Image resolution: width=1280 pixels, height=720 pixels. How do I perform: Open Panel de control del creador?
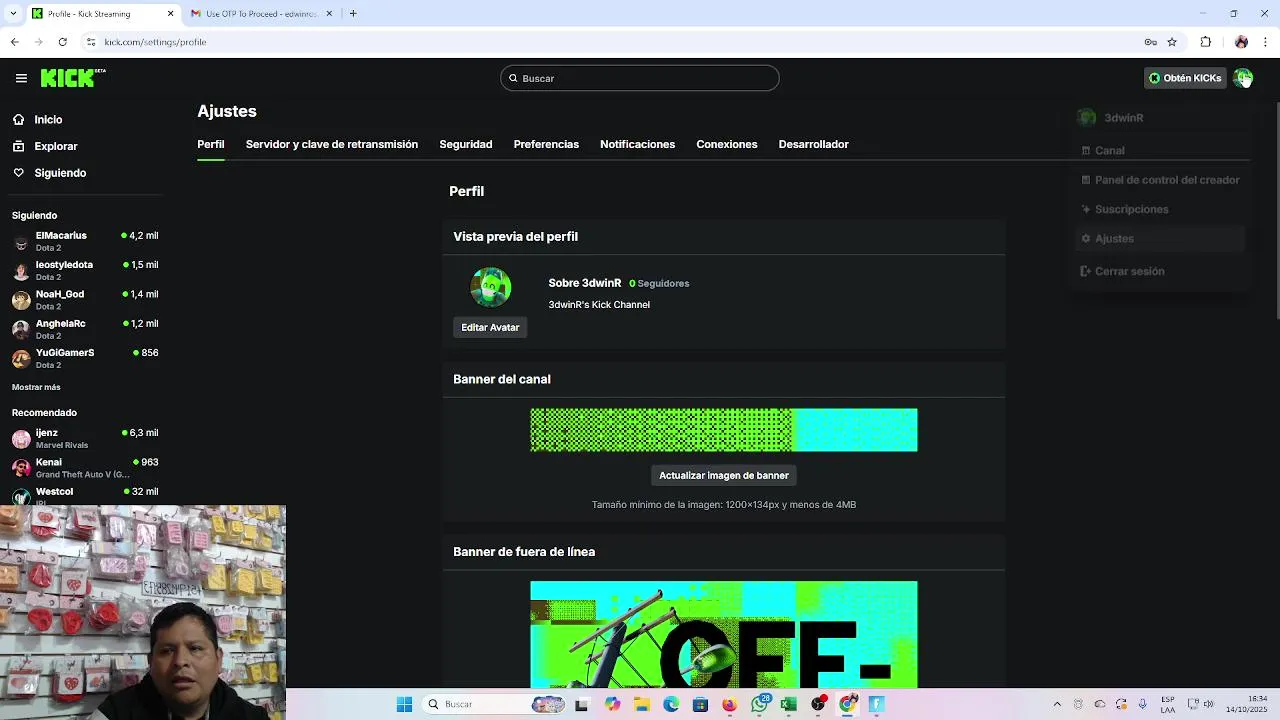click(1160, 180)
